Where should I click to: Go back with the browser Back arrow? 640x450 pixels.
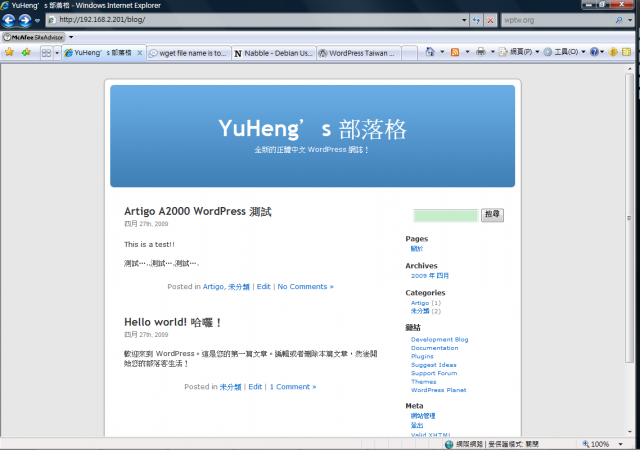click(9, 20)
